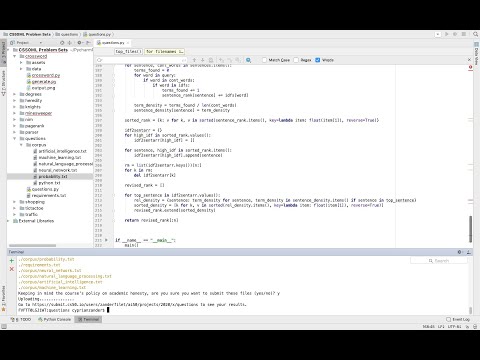
Task: Open crossword.py in project tree
Action: pos(43,75)
